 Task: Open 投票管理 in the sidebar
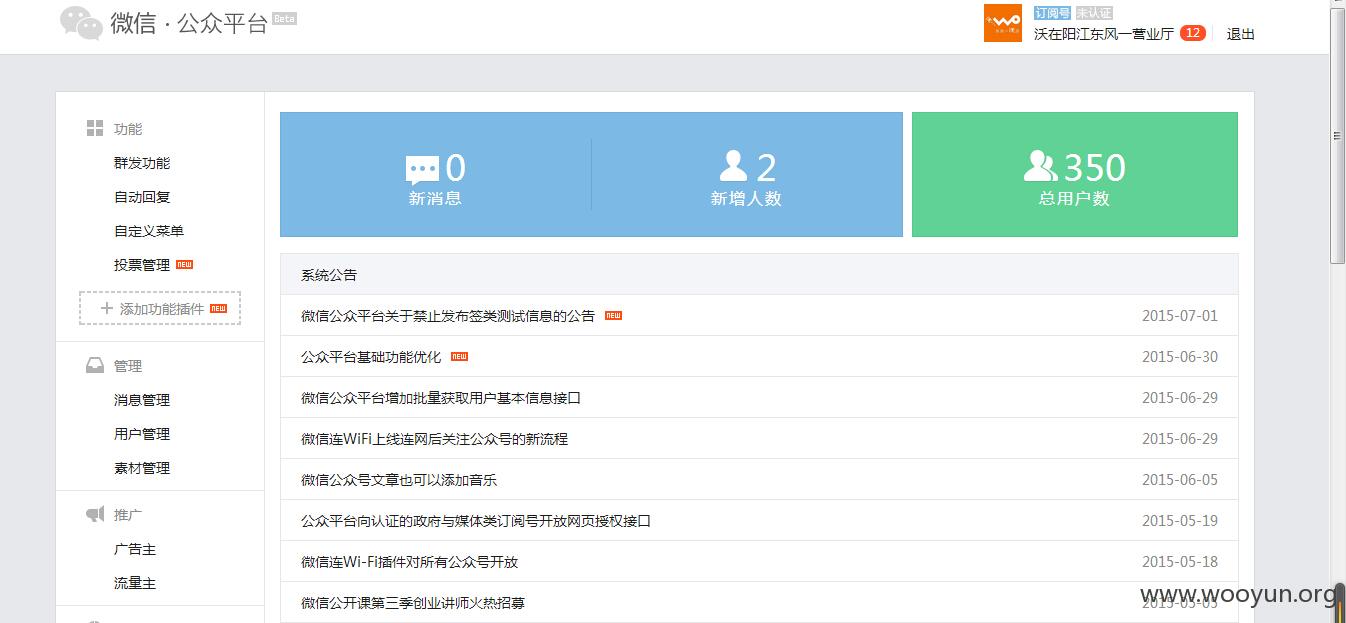[142, 265]
